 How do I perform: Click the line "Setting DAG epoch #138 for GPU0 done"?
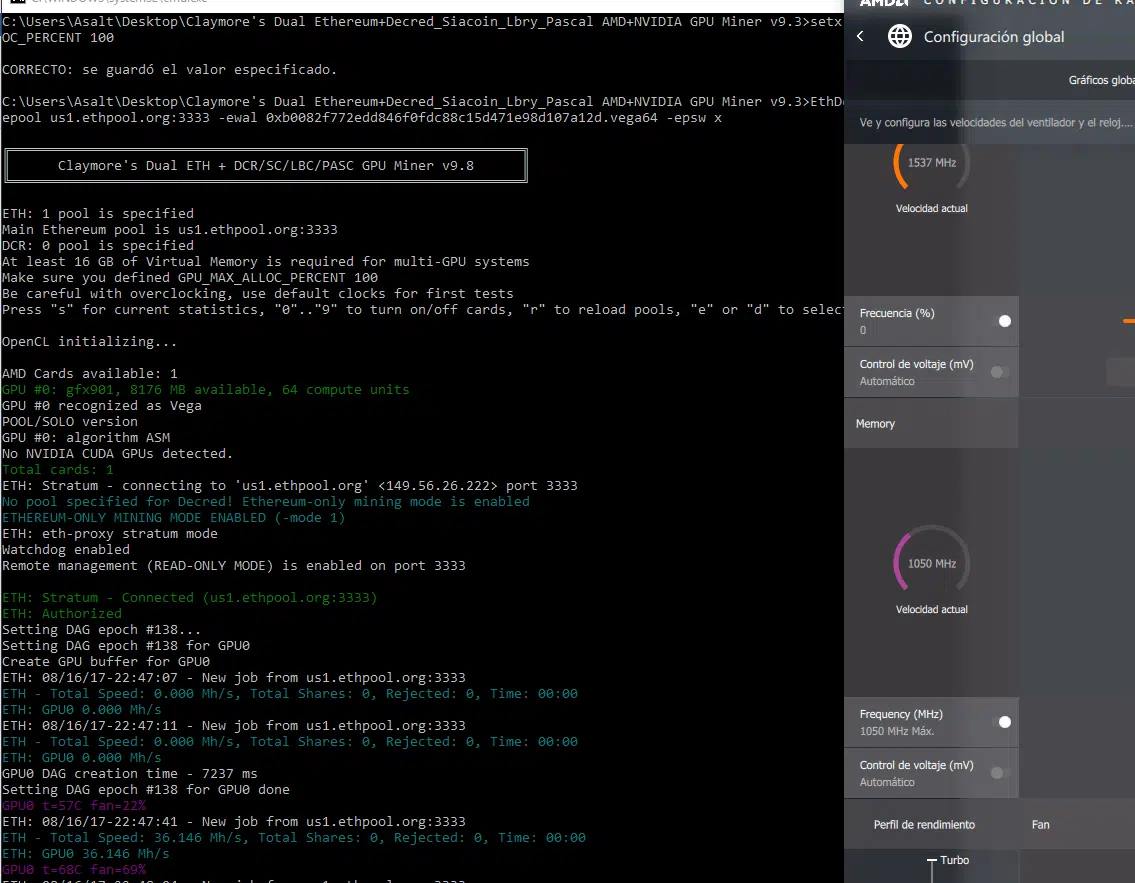tap(145, 790)
